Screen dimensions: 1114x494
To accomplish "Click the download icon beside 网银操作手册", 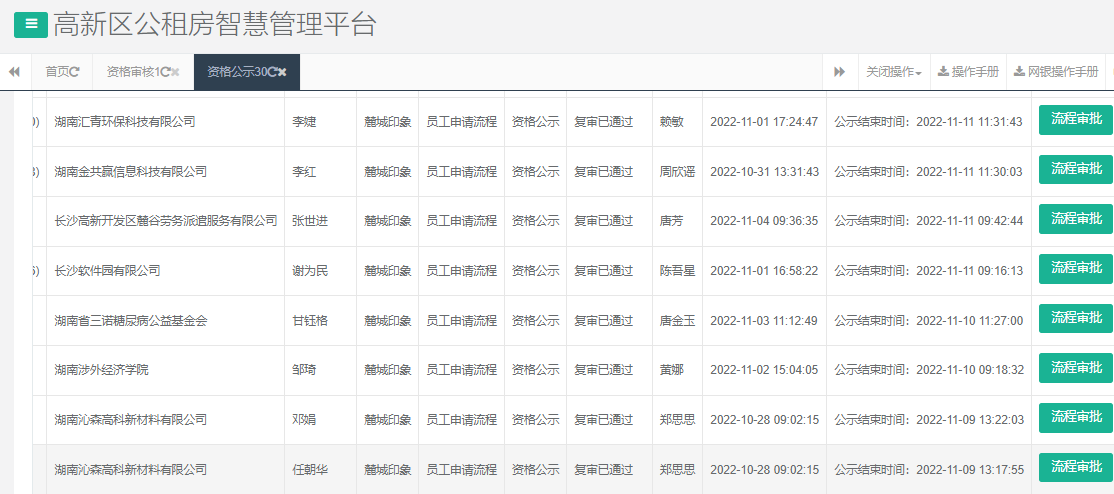I will [x=1019, y=72].
